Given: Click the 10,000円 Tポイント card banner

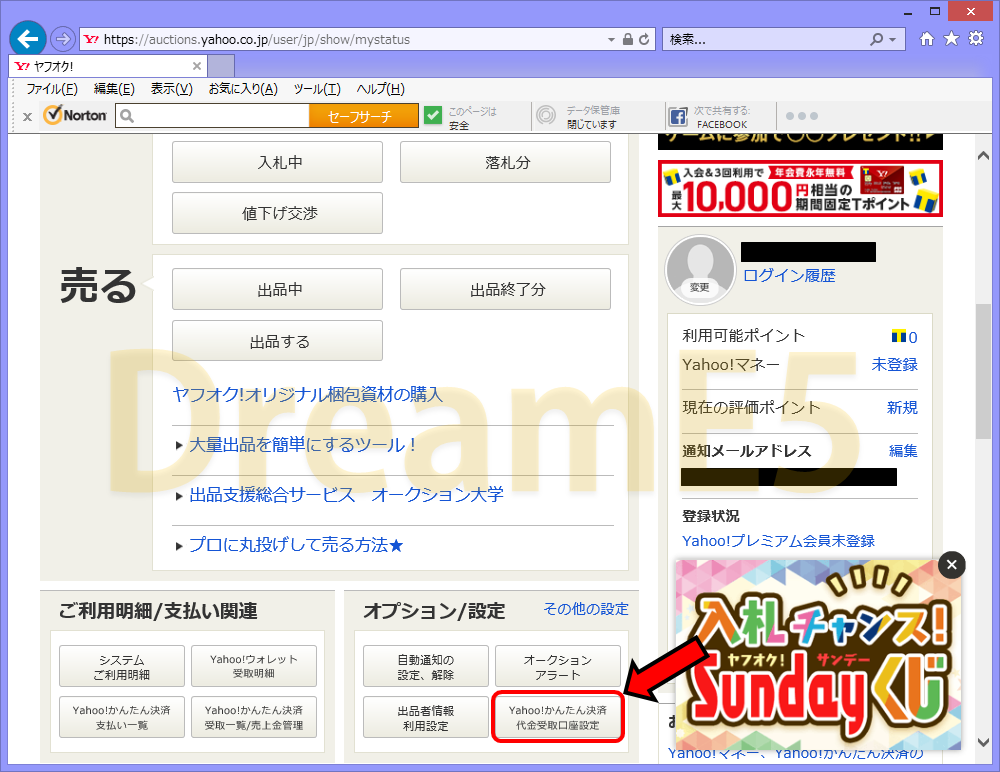Looking at the screenshot, I should (800, 188).
